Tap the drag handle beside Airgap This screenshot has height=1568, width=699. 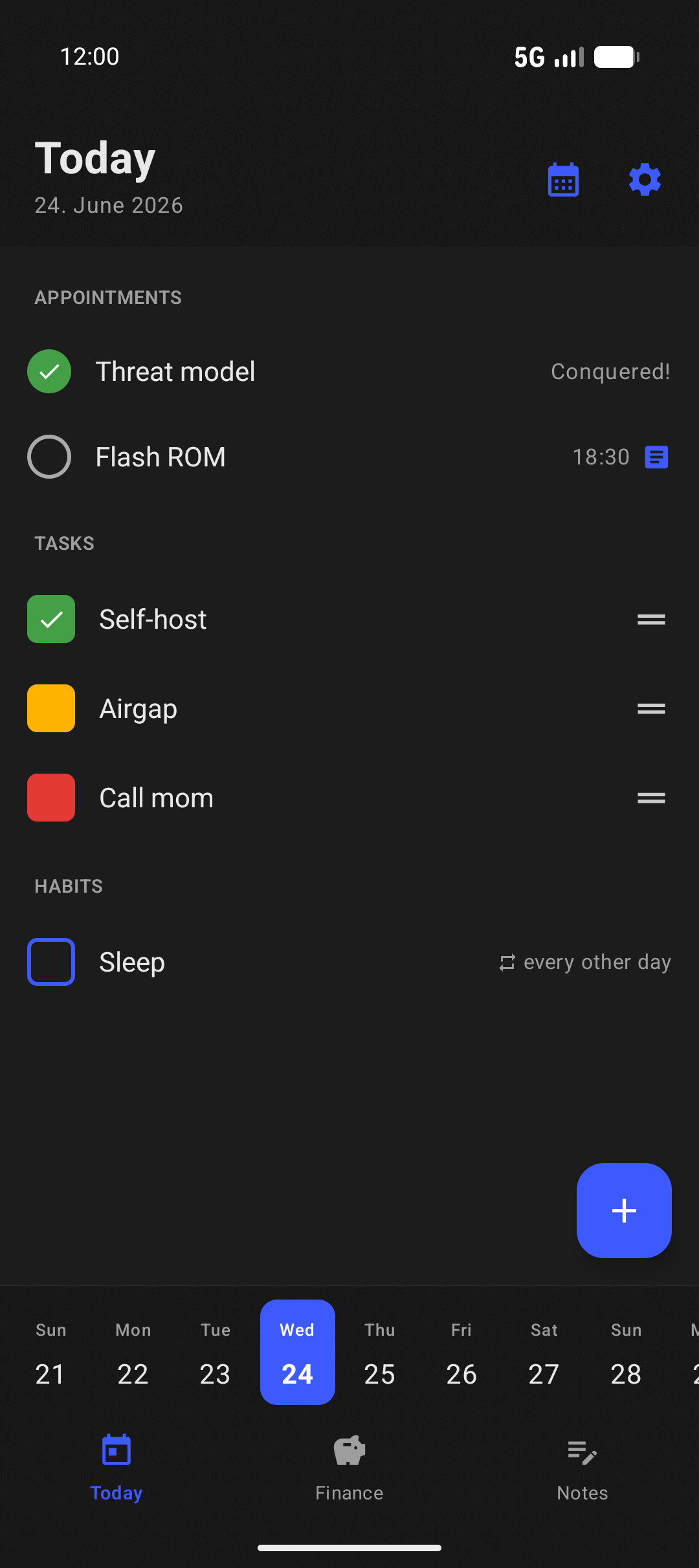651,709
